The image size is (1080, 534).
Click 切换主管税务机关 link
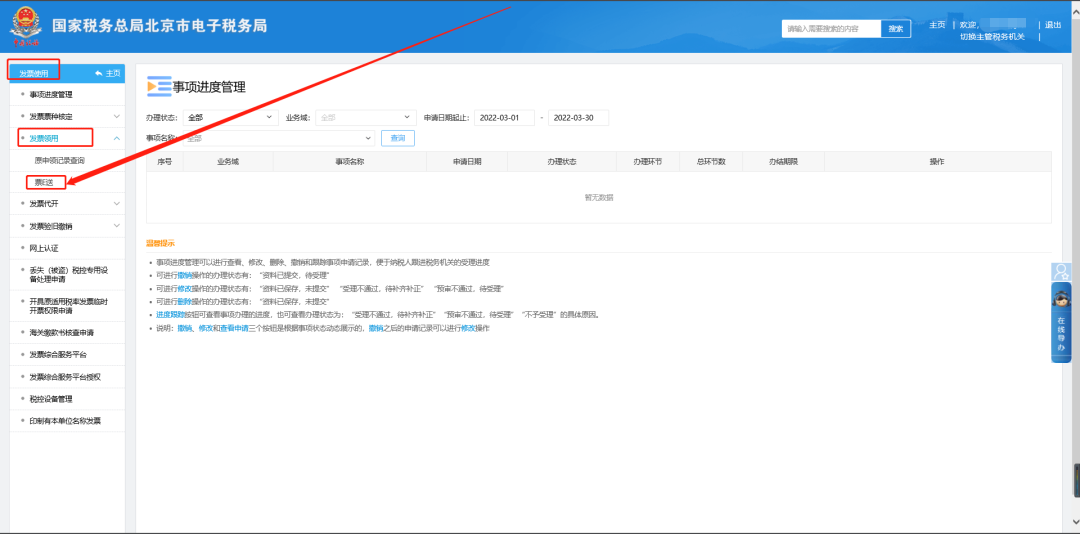(x=993, y=37)
